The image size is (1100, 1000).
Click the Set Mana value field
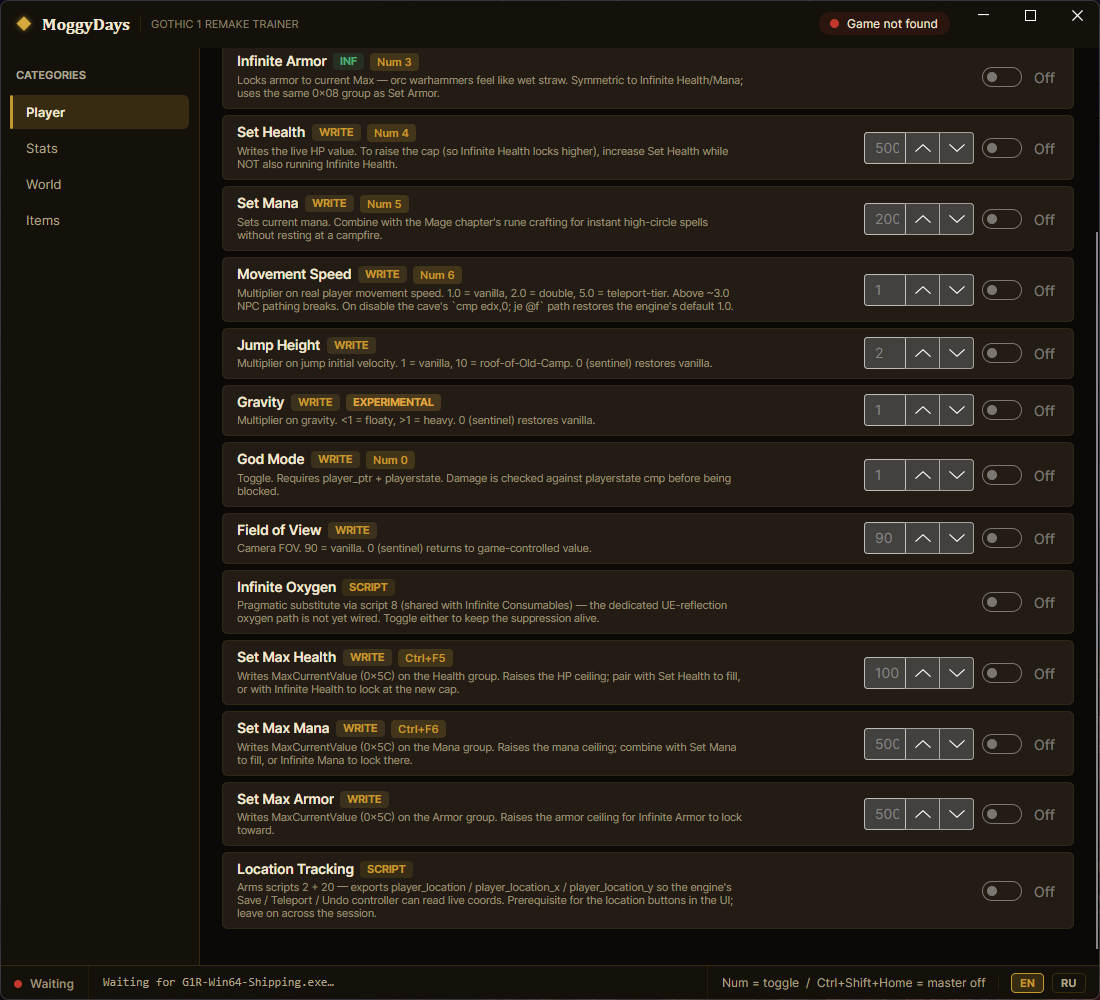tap(885, 219)
